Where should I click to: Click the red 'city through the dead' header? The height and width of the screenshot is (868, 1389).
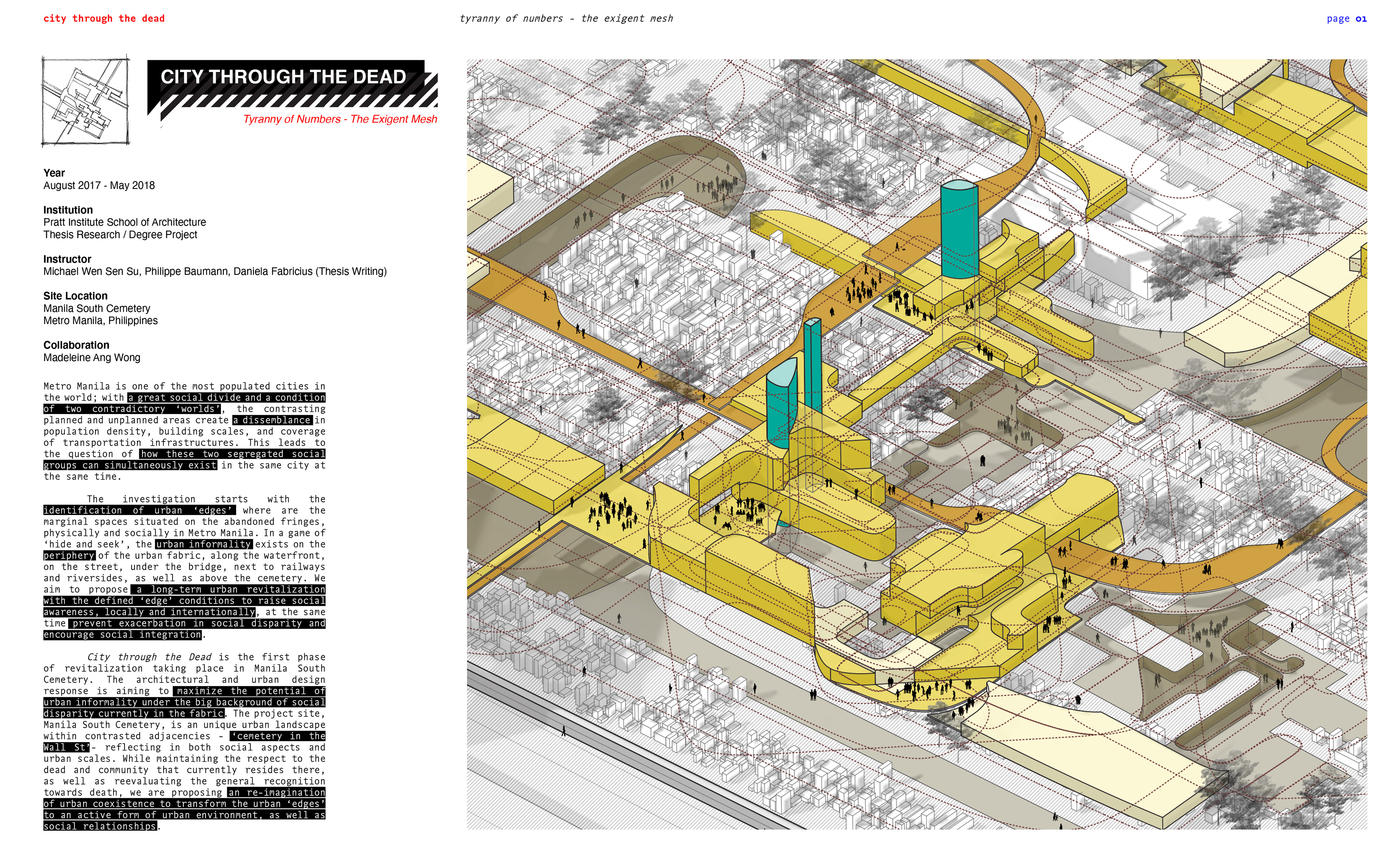104,18
